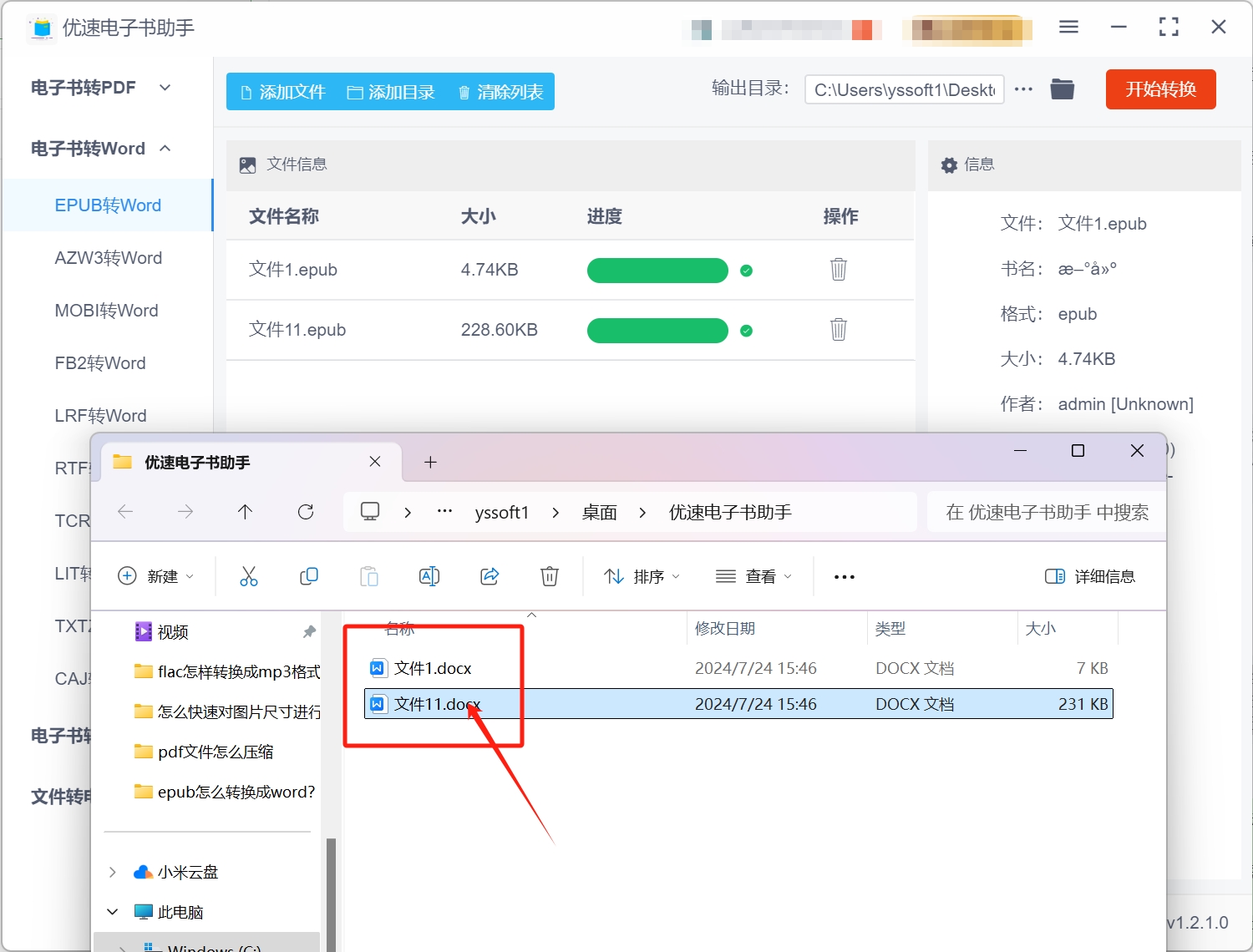The image size is (1253, 952).
Task: Sort by 类型 column header
Action: tap(890, 628)
